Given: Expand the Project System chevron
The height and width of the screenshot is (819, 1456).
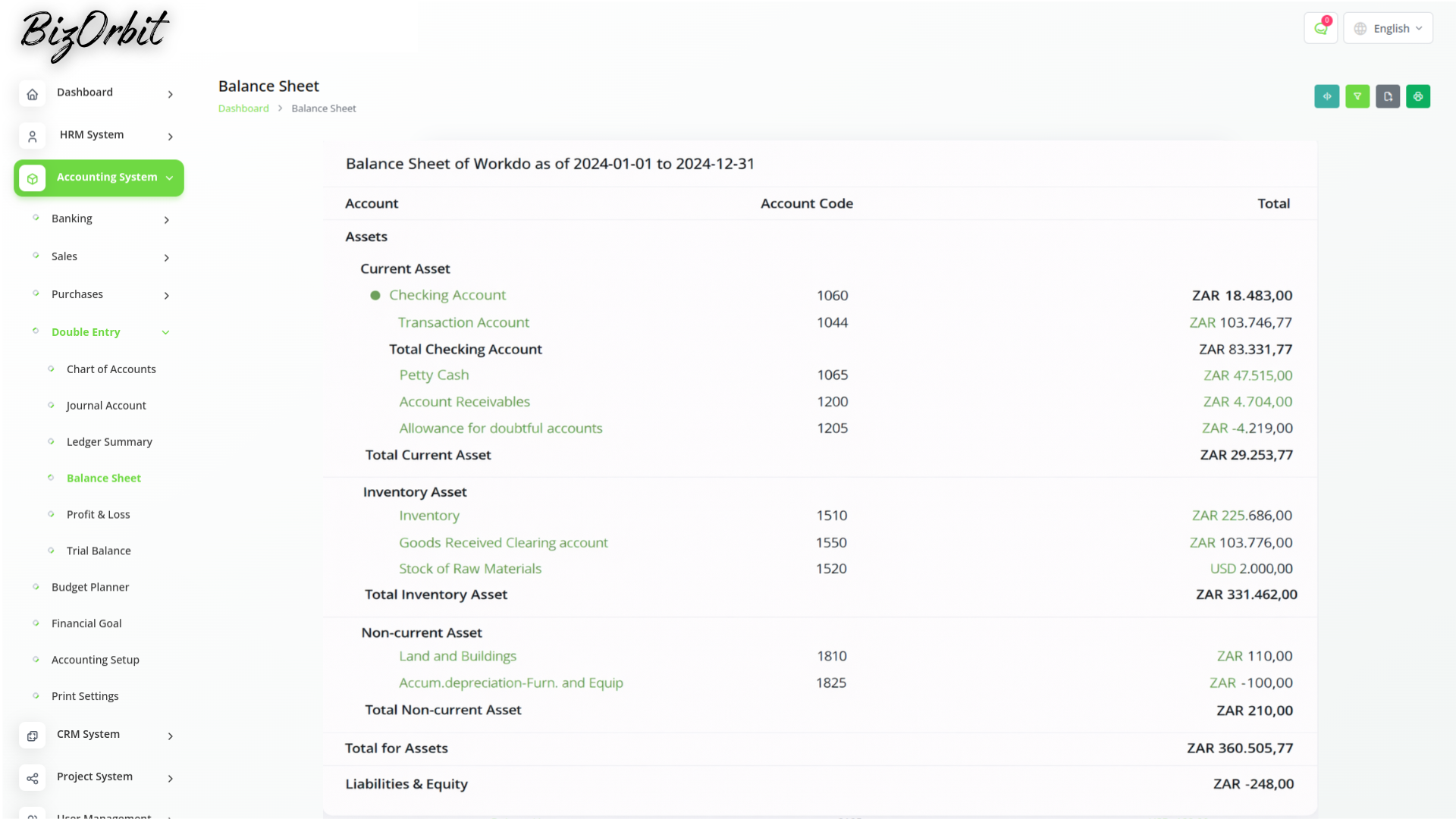Looking at the screenshot, I should (170, 779).
